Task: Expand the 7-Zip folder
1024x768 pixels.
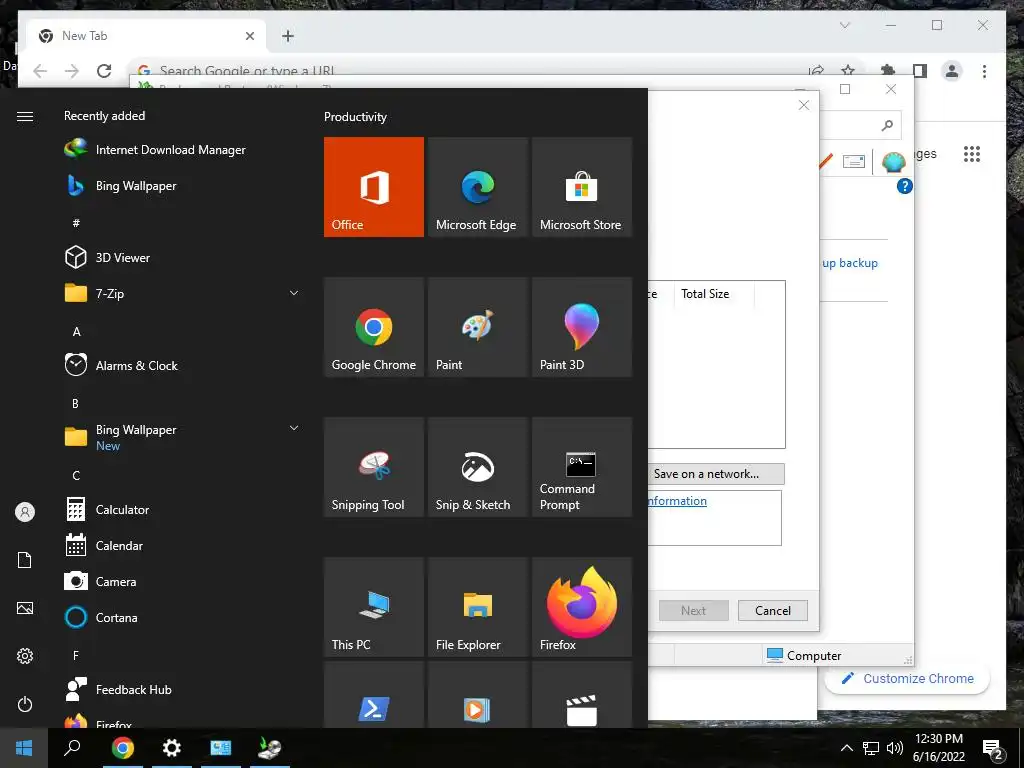Action: [x=294, y=293]
